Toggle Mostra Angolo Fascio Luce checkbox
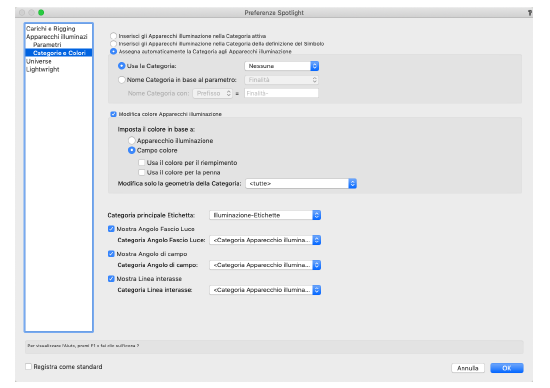This screenshot has width=550, height=388. [111, 229]
